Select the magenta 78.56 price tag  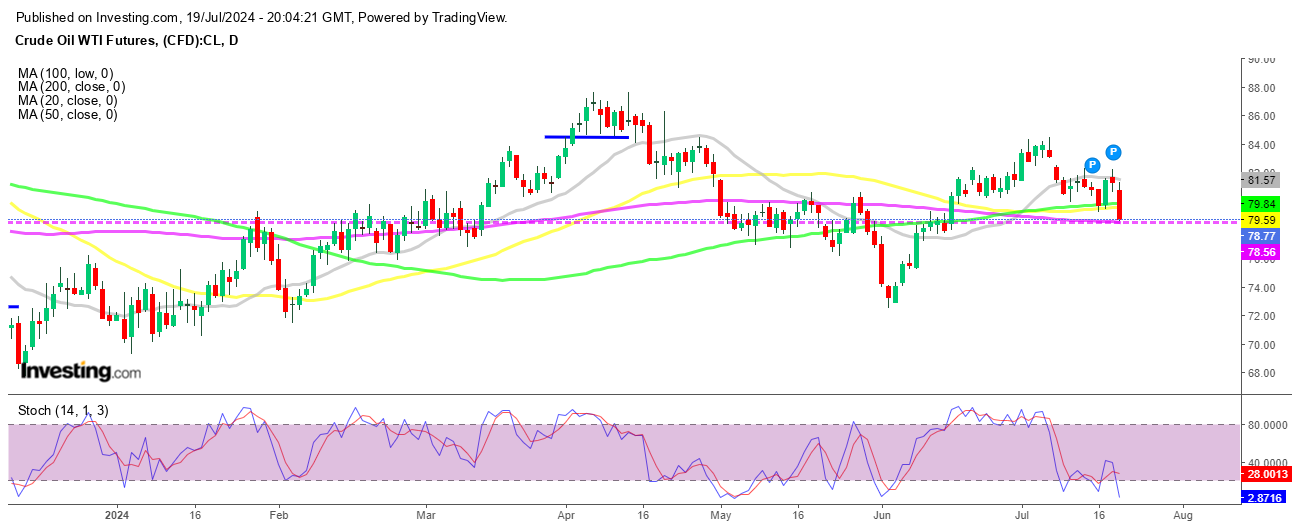pos(1262,253)
